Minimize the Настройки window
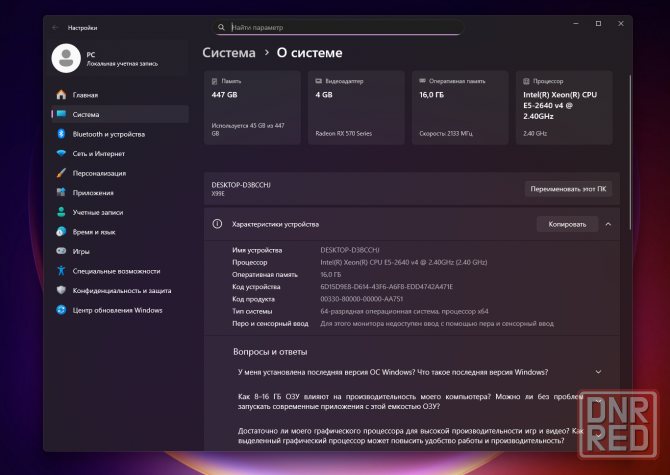The width and height of the screenshot is (670, 475). click(x=576, y=23)
